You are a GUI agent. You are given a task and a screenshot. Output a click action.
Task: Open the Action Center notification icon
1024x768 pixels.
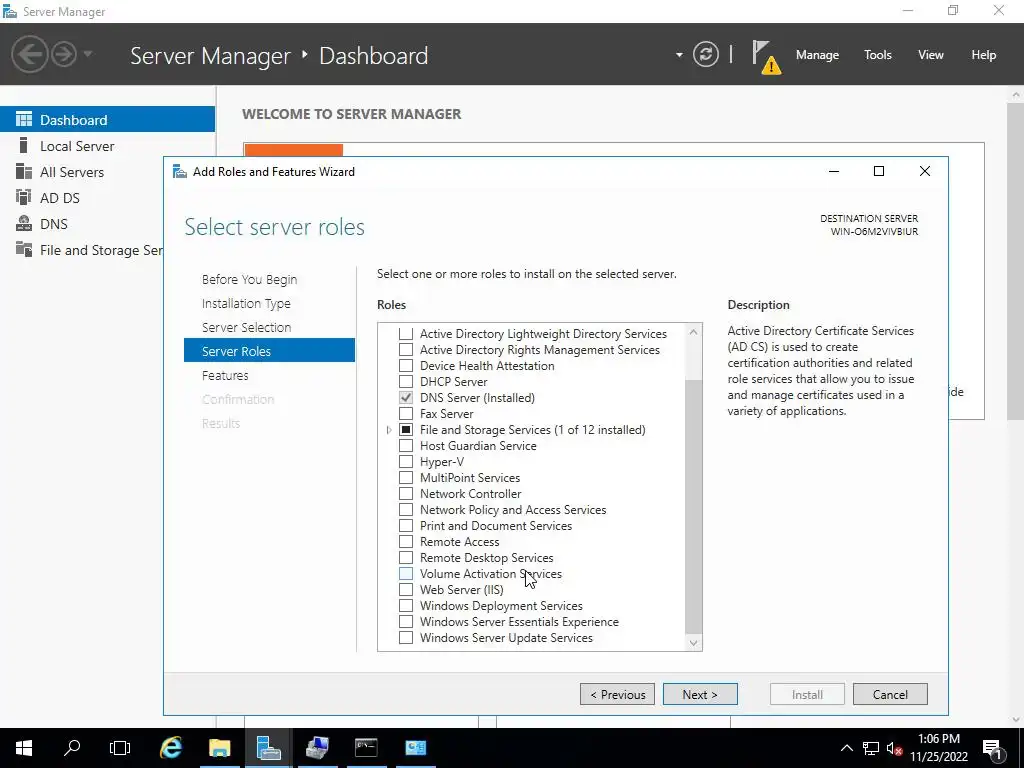point(992,748)
